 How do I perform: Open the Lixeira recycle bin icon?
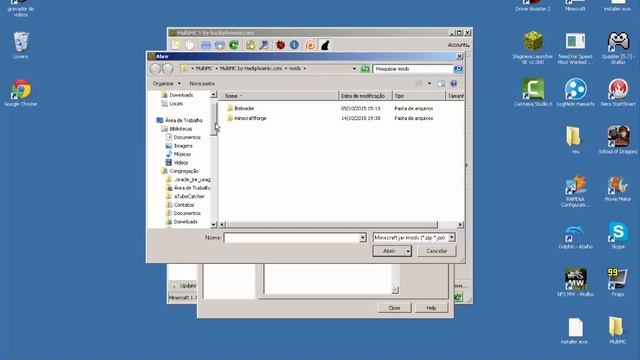coord(21,45)
